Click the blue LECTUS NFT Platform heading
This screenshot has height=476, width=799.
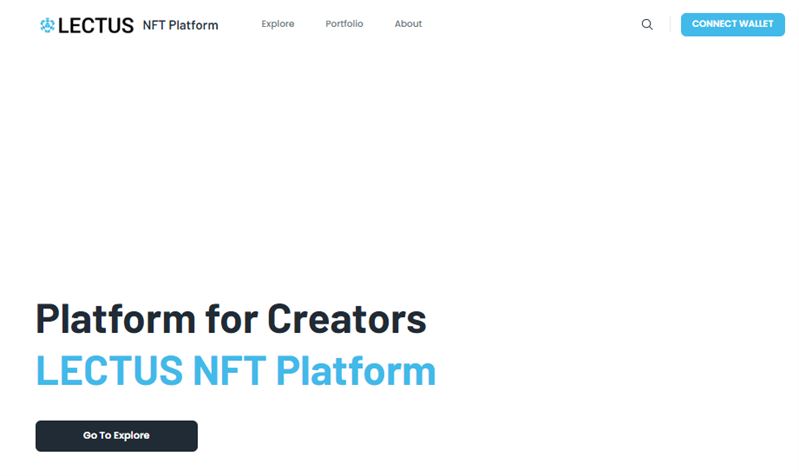[236, 371]
